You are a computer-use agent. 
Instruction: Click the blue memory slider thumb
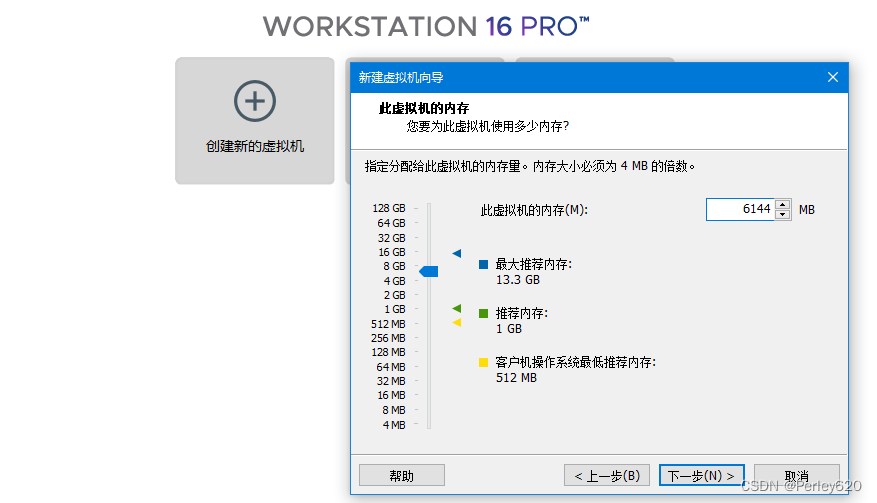click(x=429, y=271)
